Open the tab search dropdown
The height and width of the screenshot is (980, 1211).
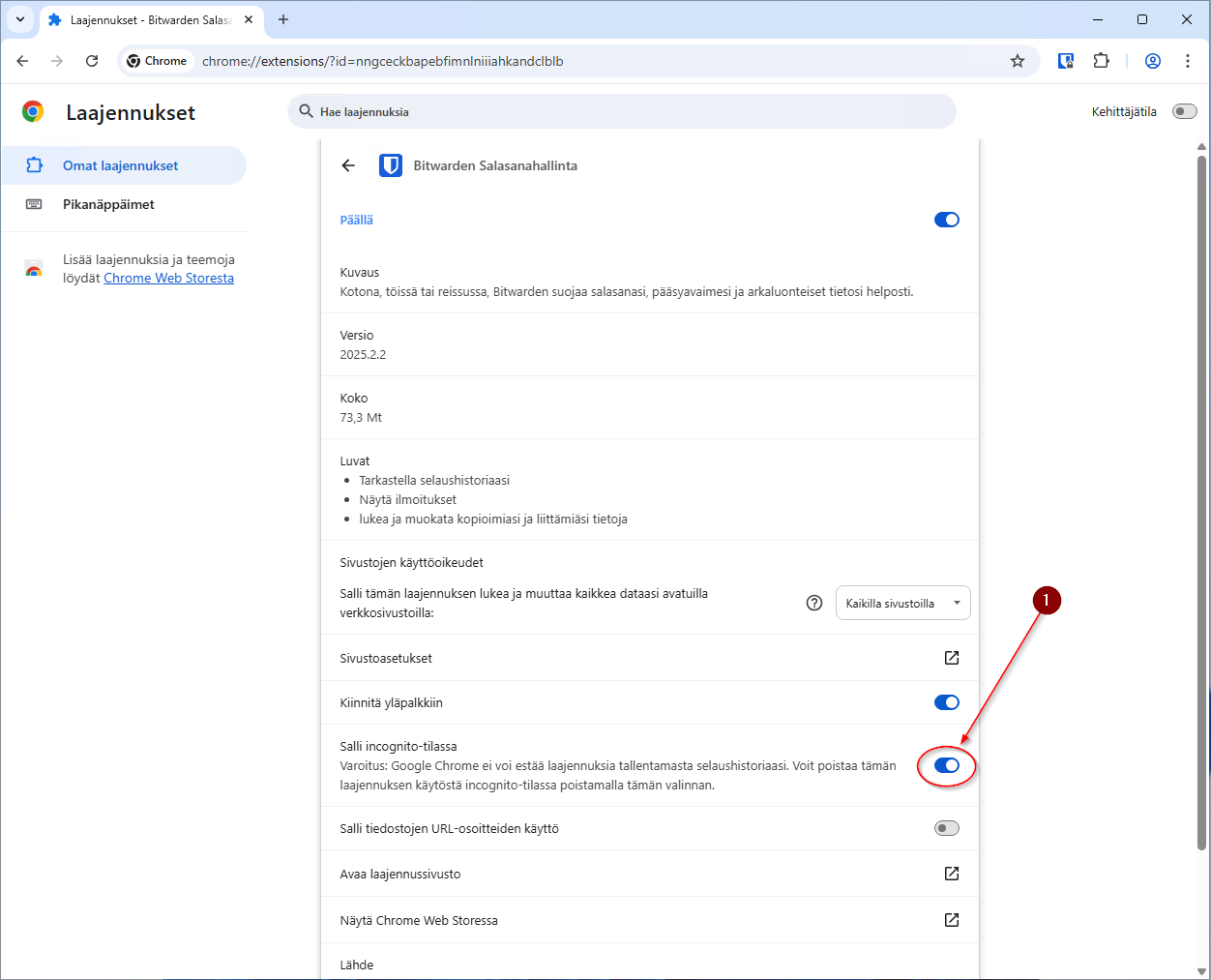[20, 19]
